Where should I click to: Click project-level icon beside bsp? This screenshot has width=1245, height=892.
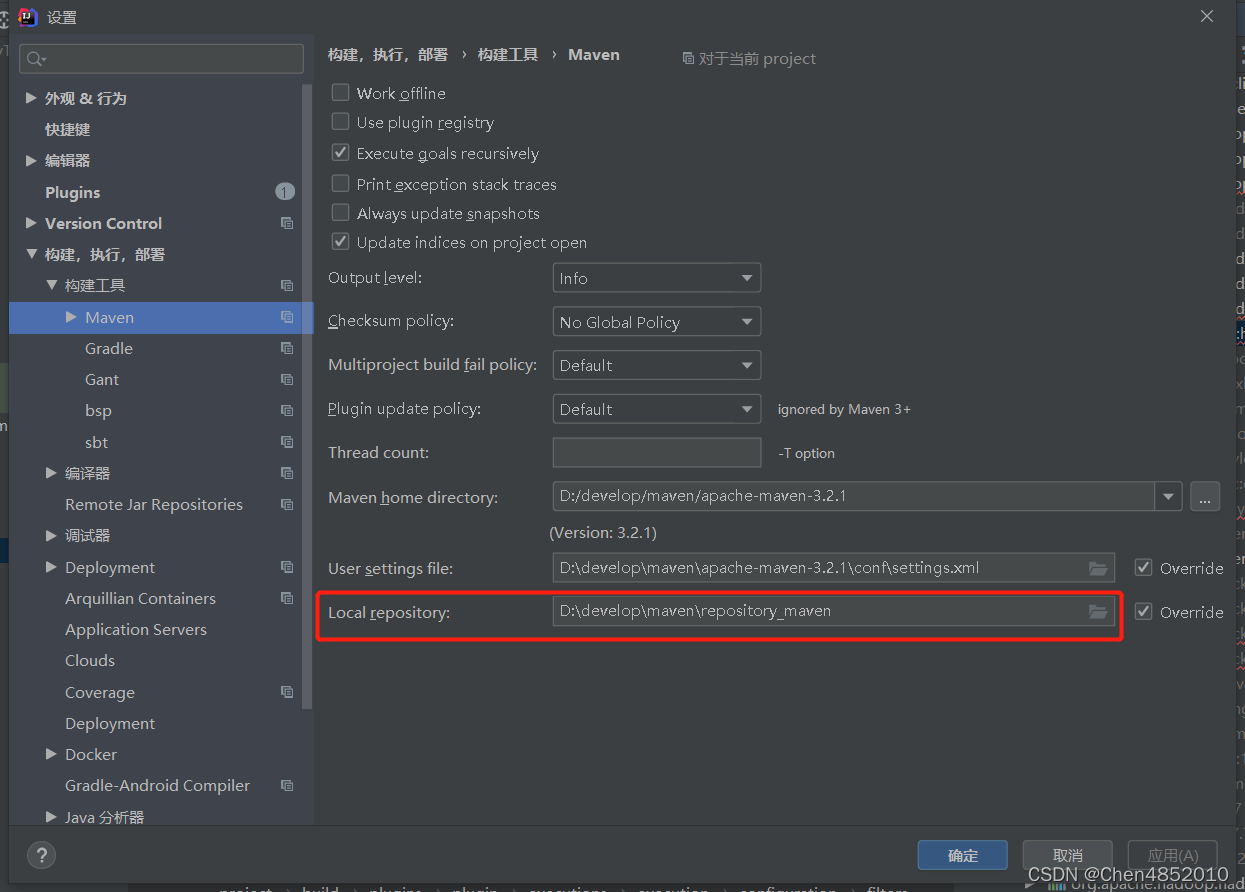click(x=287, y=410)
